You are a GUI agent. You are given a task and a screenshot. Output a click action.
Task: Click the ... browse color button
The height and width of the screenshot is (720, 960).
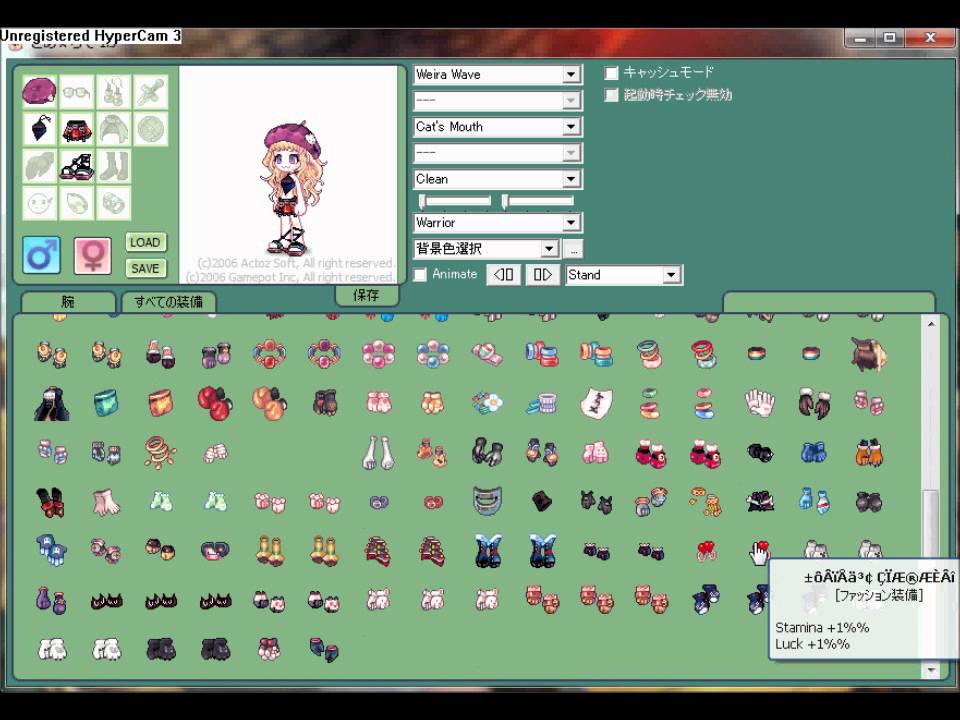coord(573,249)
